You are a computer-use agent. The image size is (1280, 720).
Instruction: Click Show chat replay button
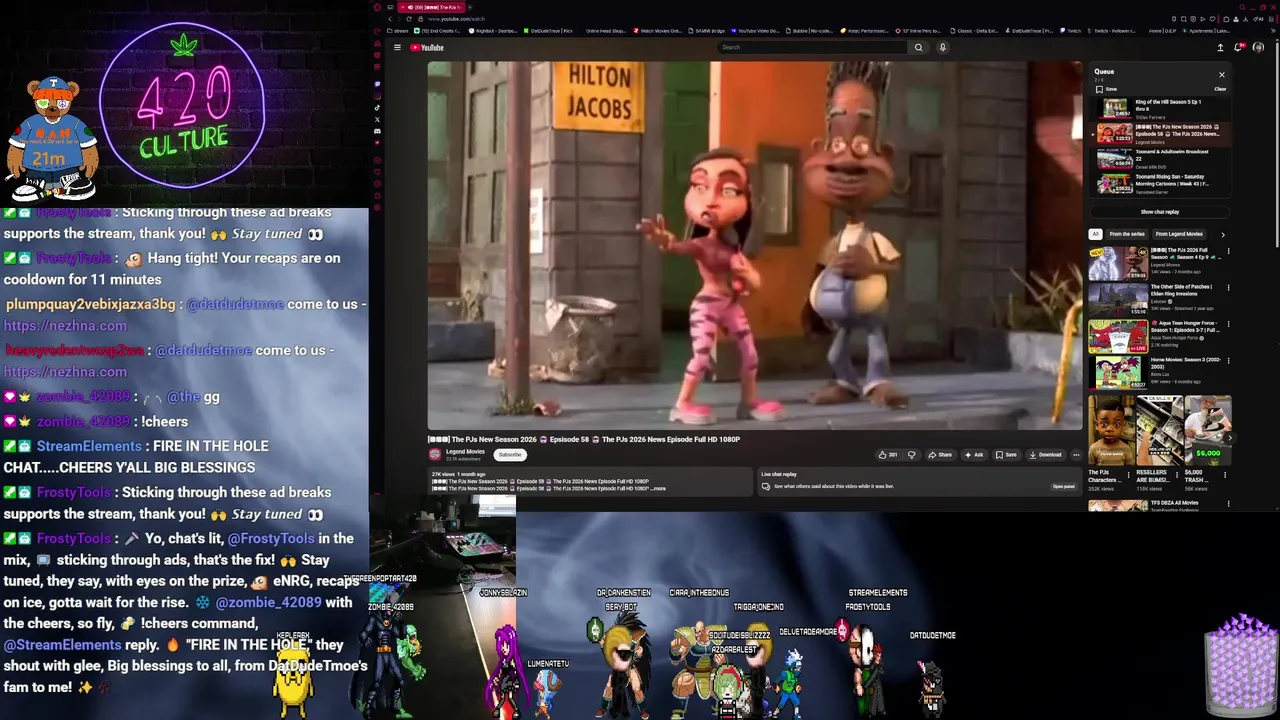pyautogui.click(x=1160, y=212)
